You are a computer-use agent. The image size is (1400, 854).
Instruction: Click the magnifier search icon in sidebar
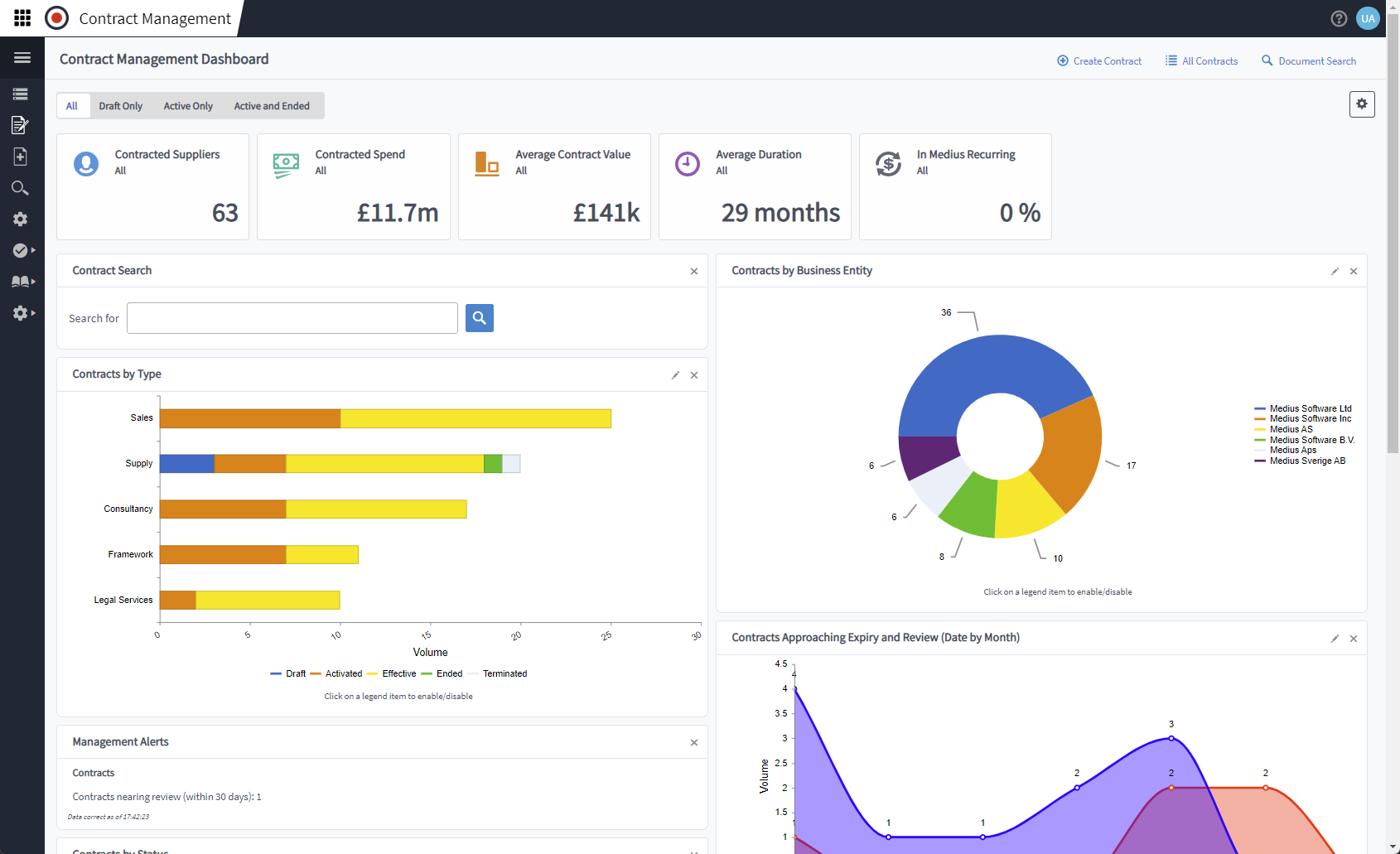(x=21, y=188)
